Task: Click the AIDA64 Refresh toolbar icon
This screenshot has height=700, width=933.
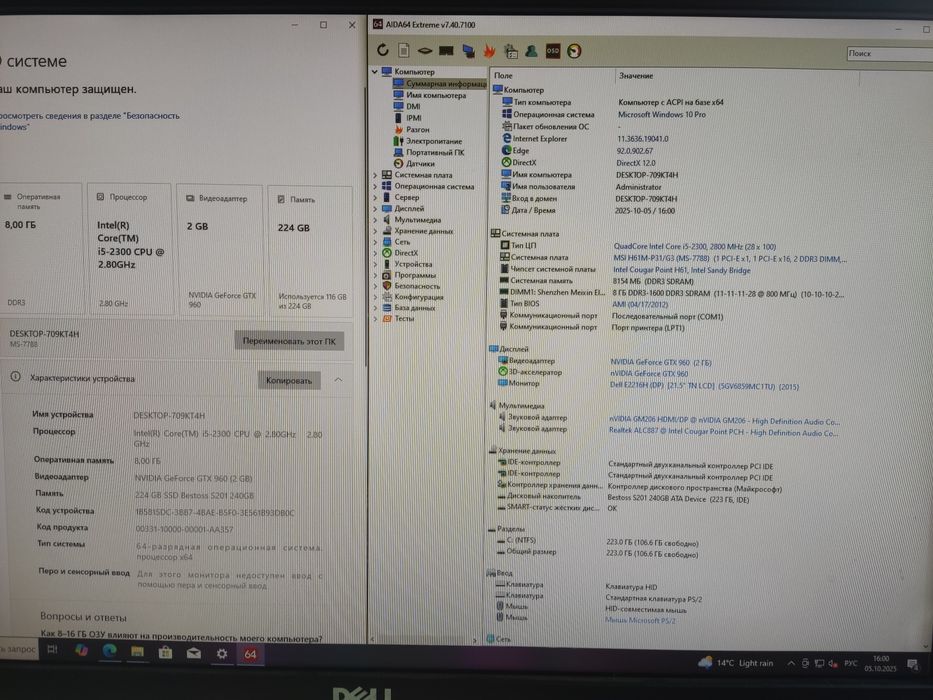Action: coord(383,51)
